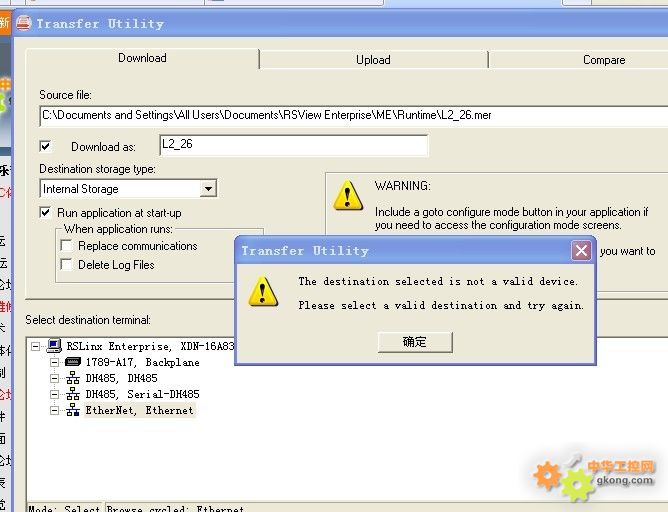668x512 pixels.
Task: Close the error dialog with the X
Action: (x=581, y=250)
